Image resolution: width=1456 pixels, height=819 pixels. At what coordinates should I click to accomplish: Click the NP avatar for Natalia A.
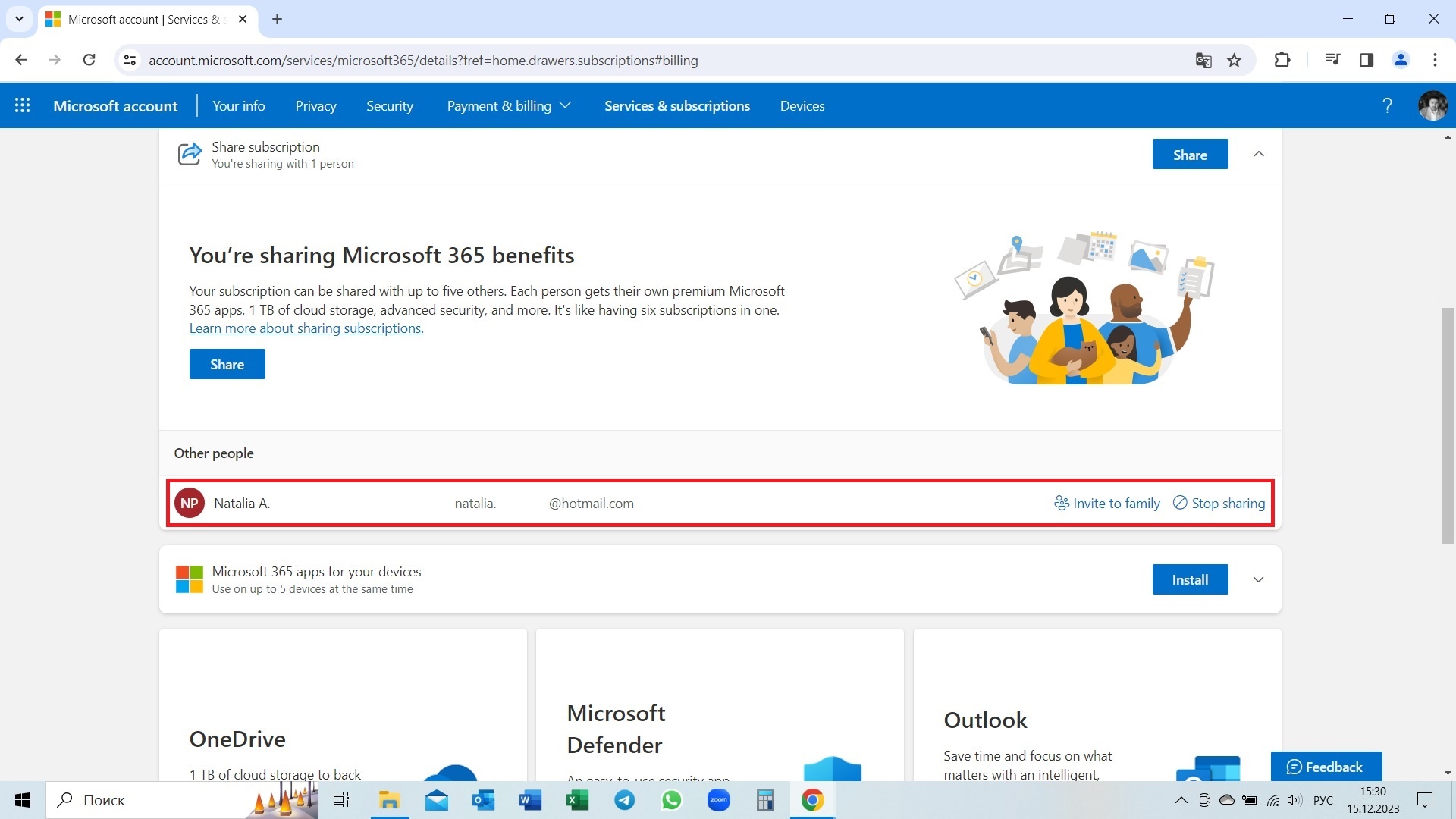tap(190, 503)
